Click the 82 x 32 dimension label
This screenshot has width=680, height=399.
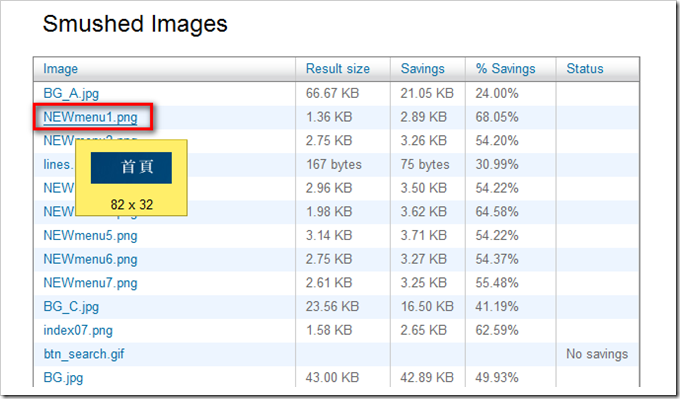(x=132, y=205)
